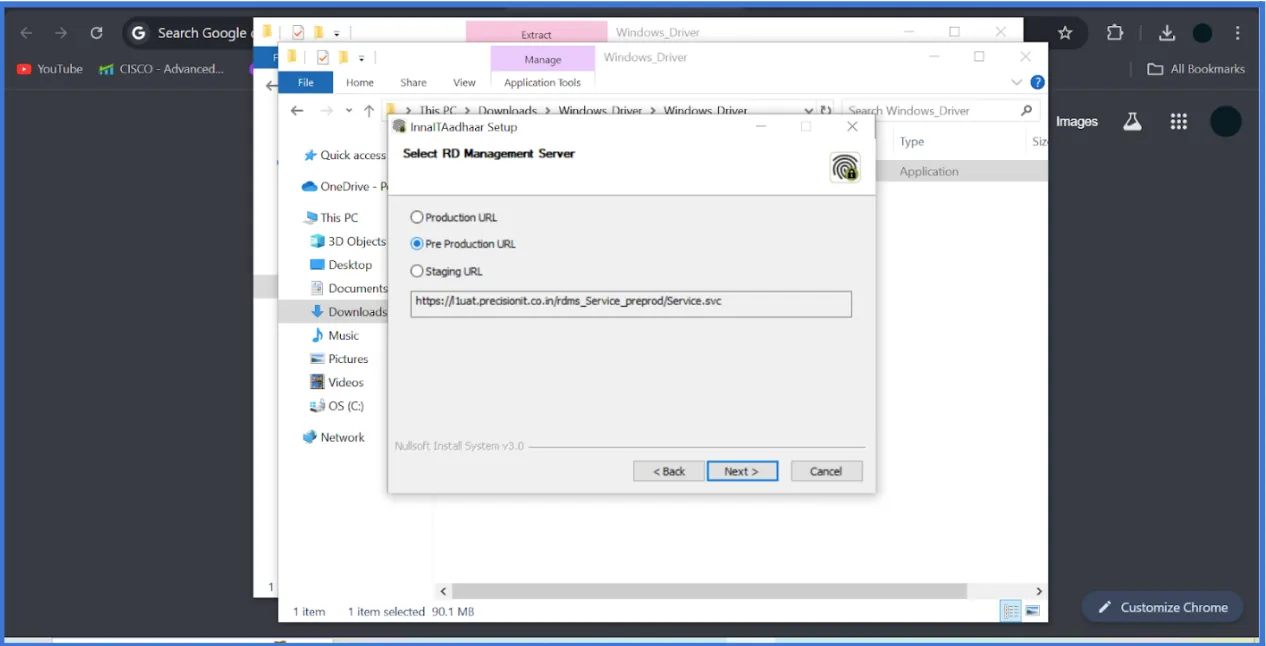Open the Documents folder in sidebar
Viewport: 1266px width, 646px height.
coord(348,288)
